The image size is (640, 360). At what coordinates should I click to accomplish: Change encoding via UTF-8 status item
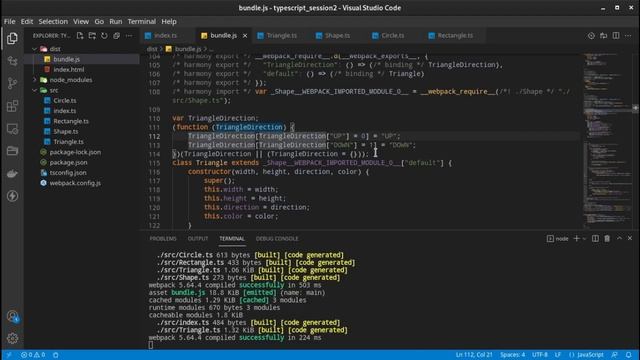point(540,355)
